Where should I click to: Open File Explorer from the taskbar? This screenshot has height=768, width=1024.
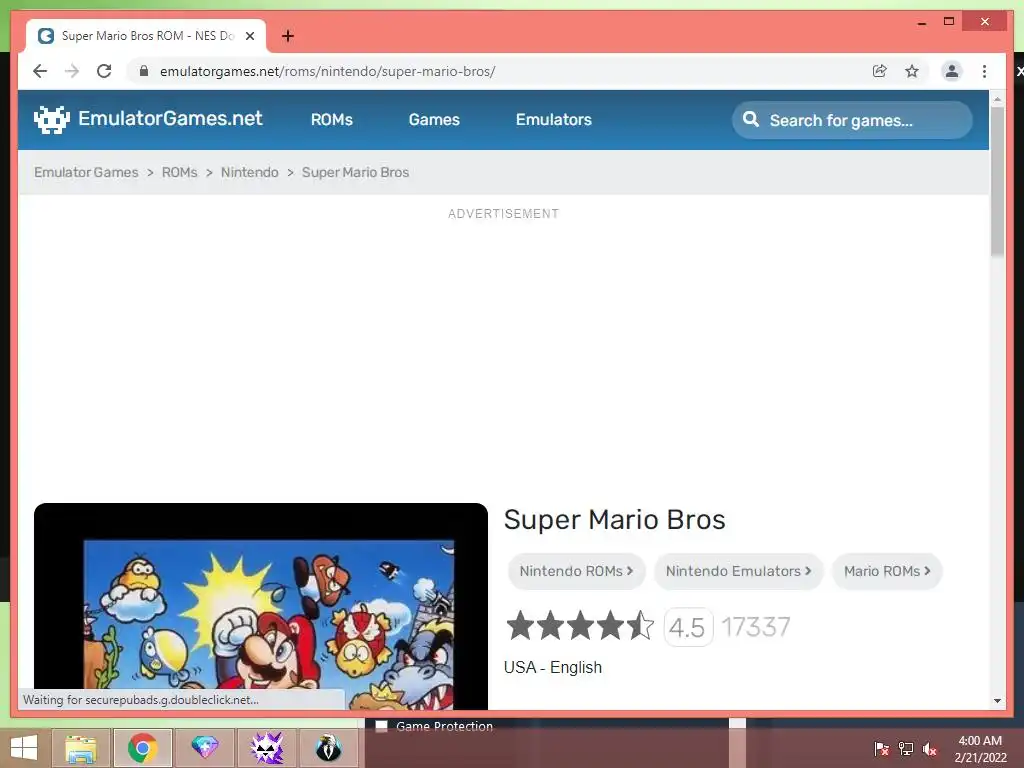point(80,748)
